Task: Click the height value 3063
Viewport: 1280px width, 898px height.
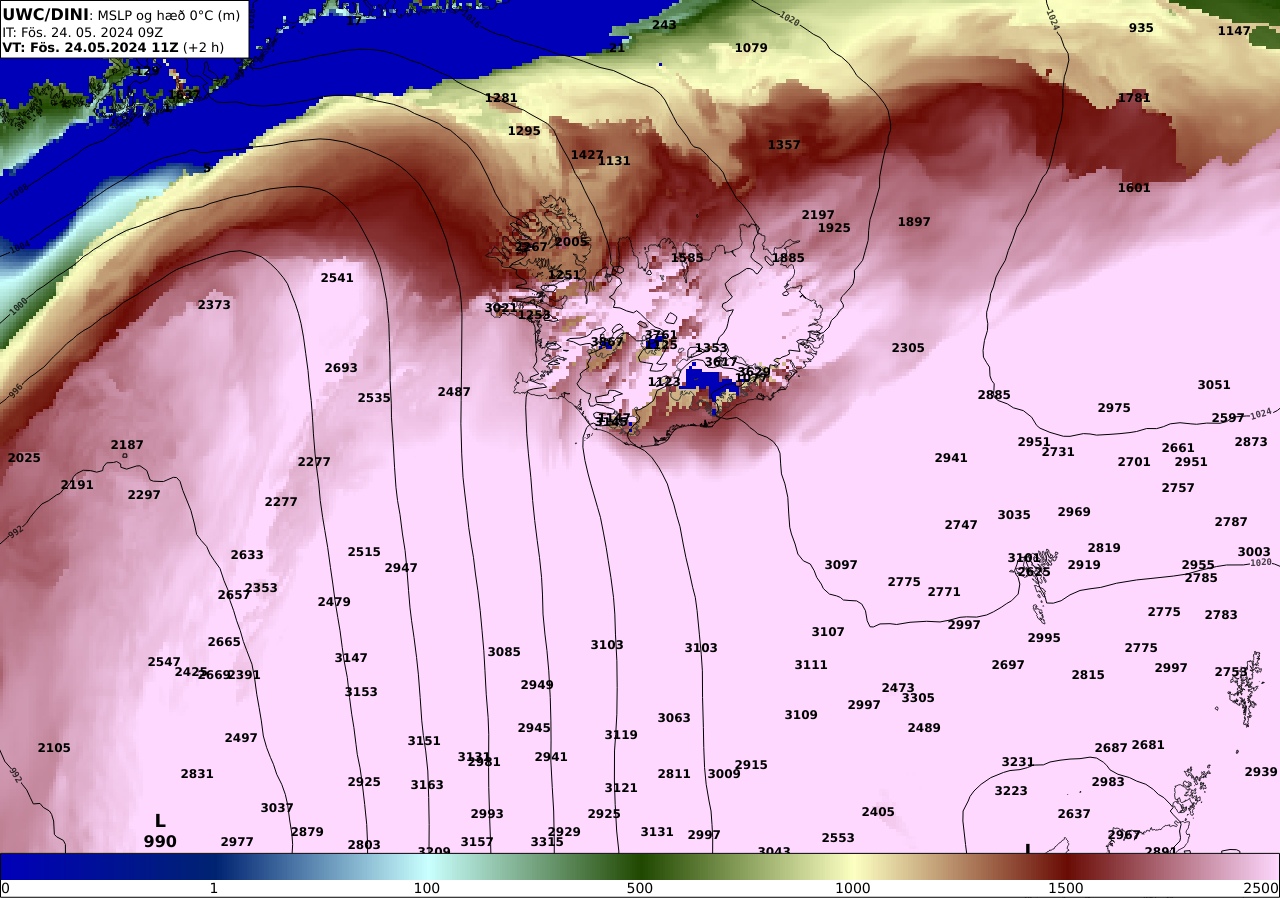Action: coord(674,718)
